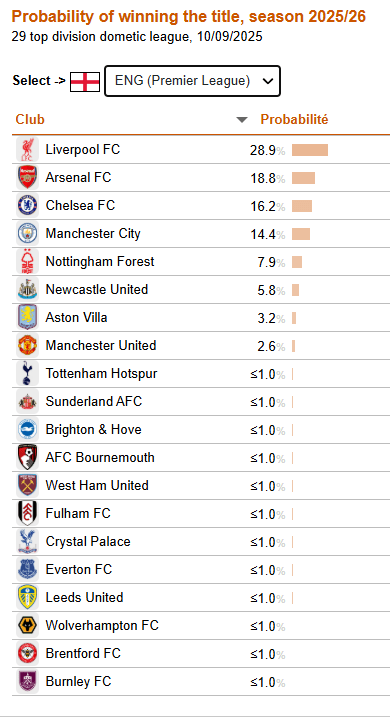The height and width of the screenshot is (719, 390).
Task: Click Arsenal FC's 18.8% probability bar
Action: click(x=303, y=178)
